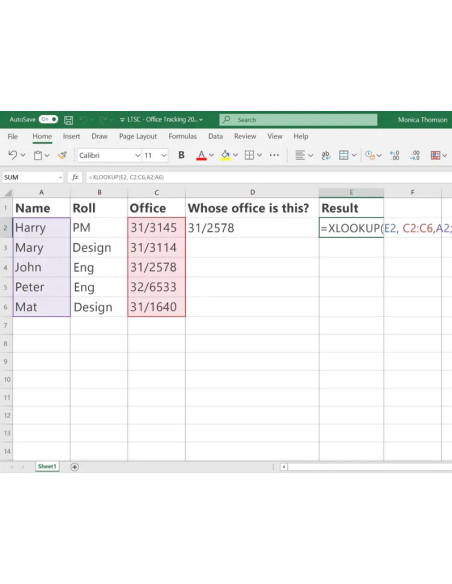Expand the Undo history arrow
Viewport: 452px width, 584px height.
coord(23,155)
